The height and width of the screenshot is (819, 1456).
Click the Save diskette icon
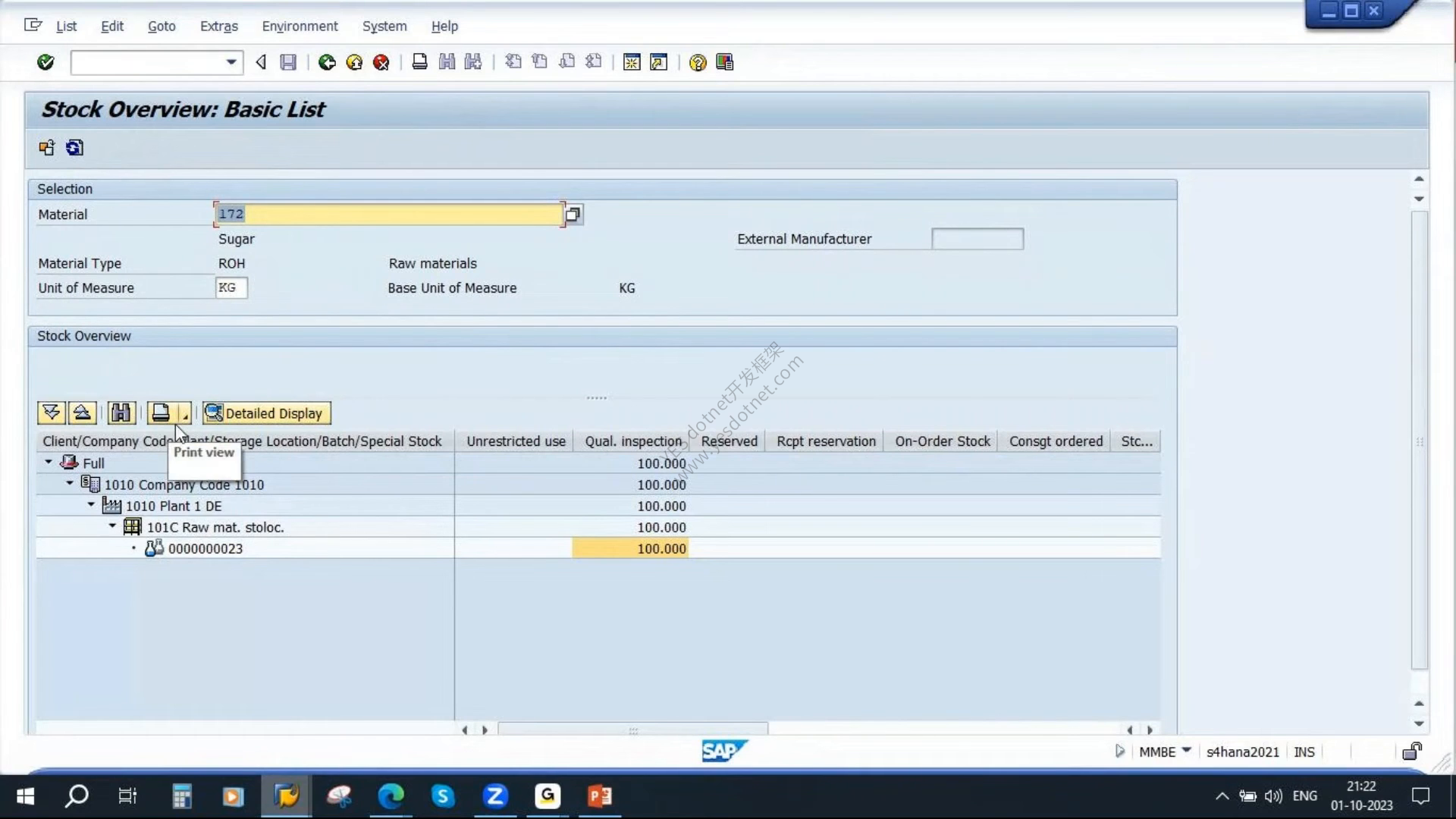click(288, 62)
